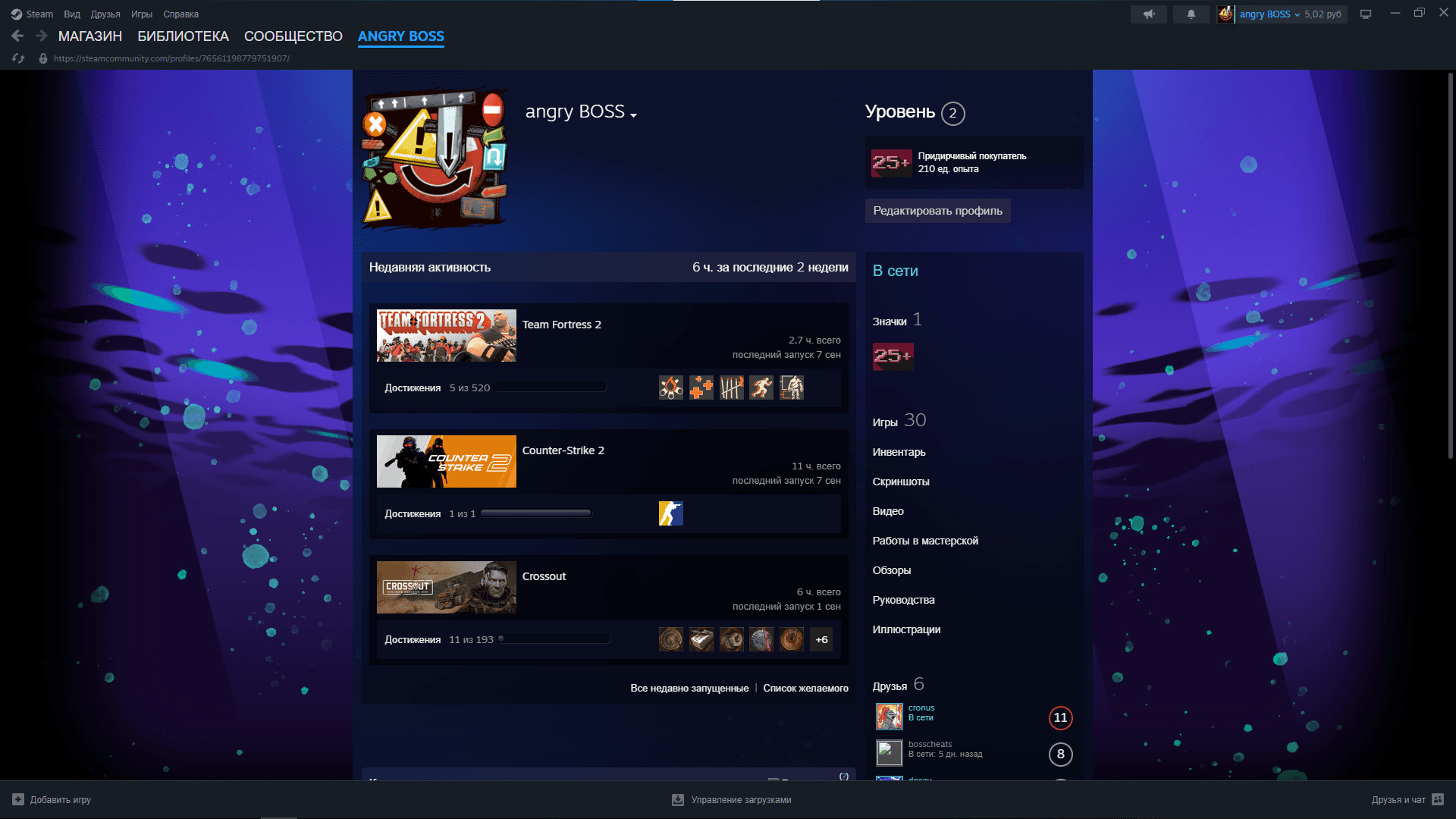
Task: Click the fourth Crossout achievement icon
Action: tap(761, 639)
